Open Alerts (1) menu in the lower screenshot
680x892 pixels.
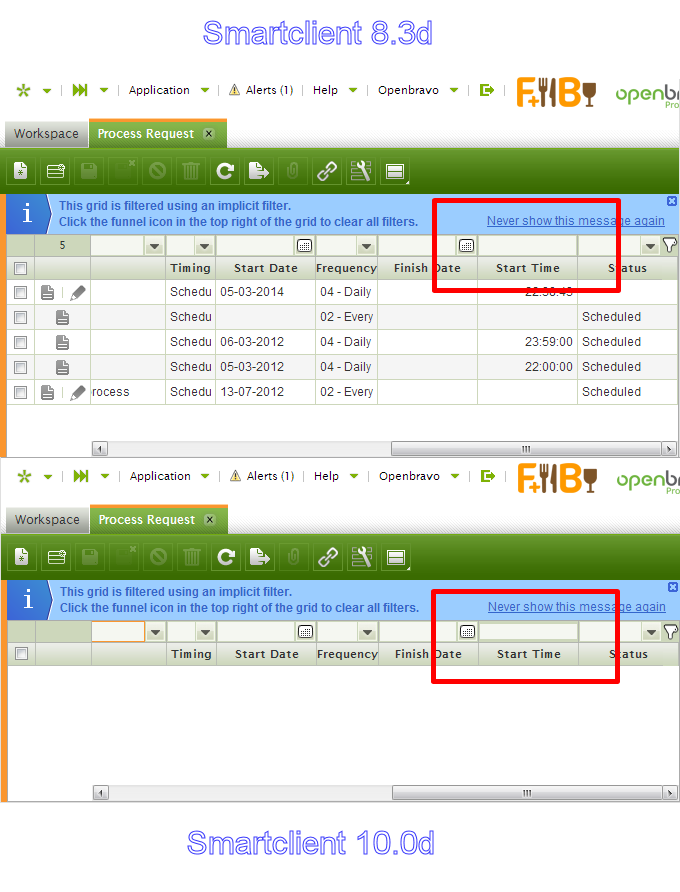point(262,476)
